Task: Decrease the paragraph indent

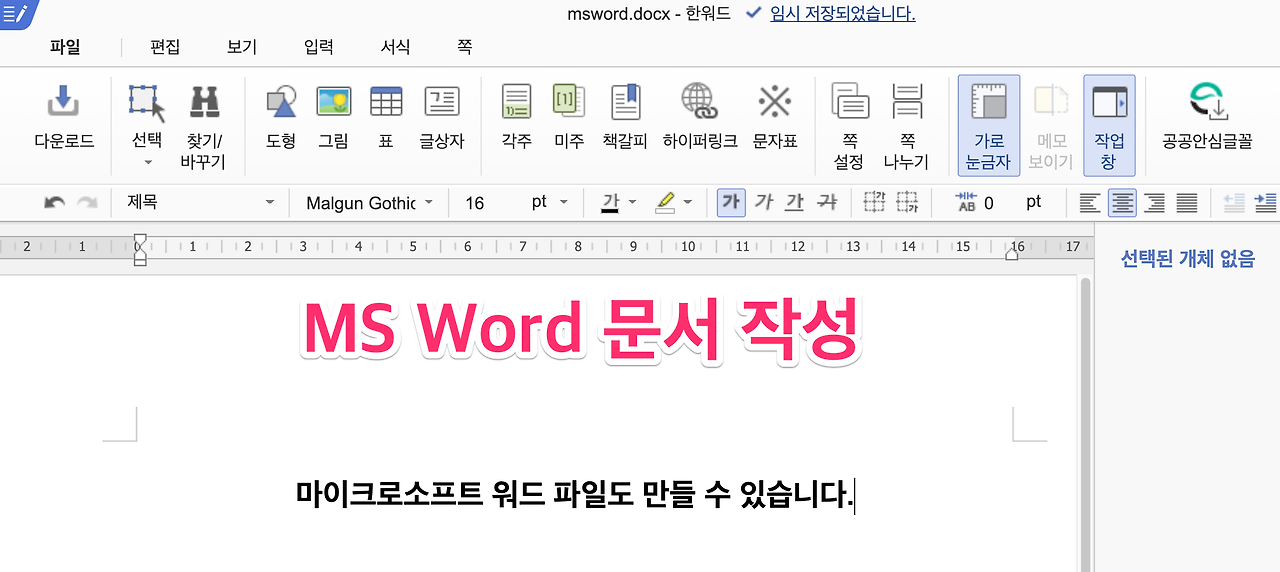Action: (1233, 203)
